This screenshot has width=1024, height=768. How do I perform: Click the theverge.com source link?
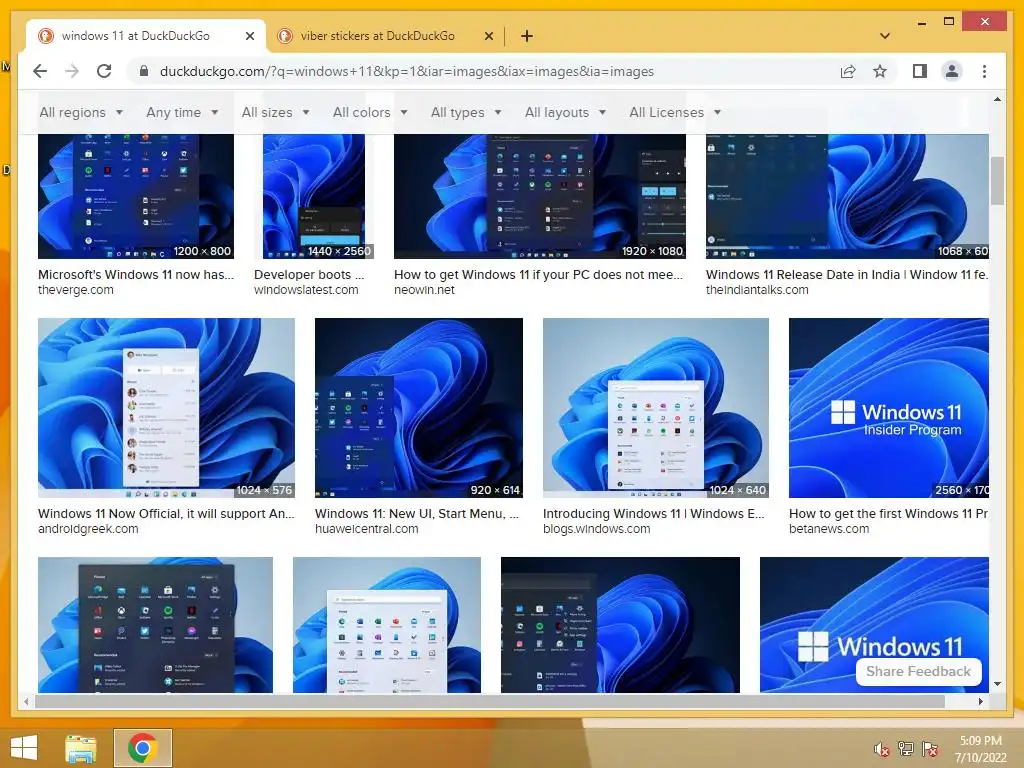76,290
